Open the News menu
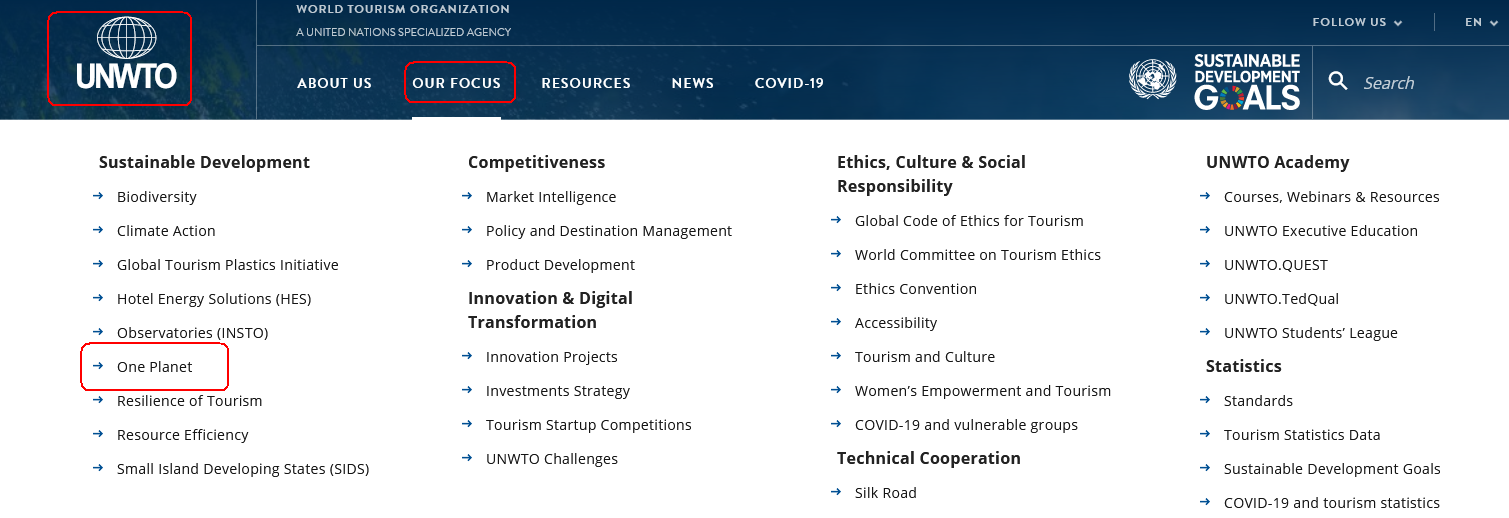 click(693, 83)
